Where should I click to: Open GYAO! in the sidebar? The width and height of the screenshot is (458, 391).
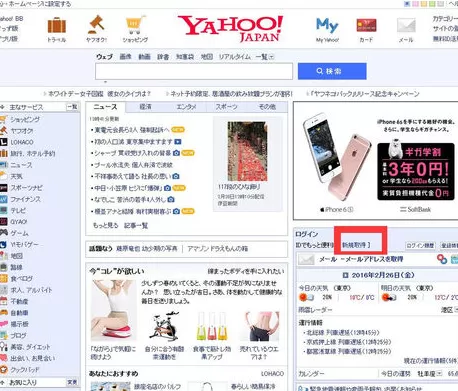click(x=19, y=222)
